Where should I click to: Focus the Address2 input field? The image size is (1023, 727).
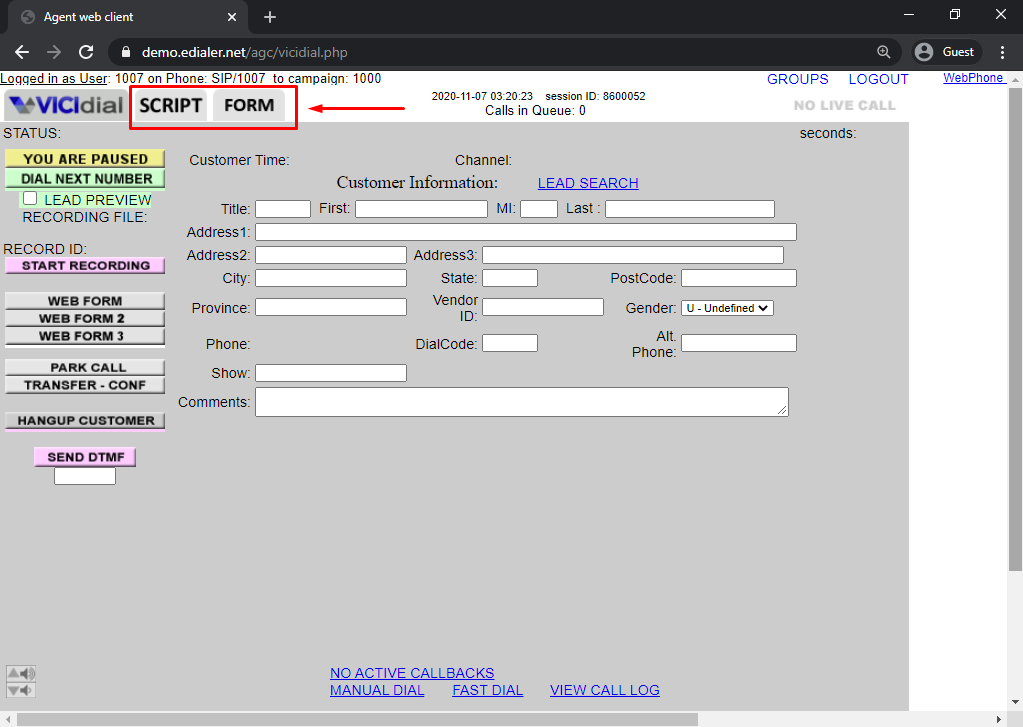point(331,255)
